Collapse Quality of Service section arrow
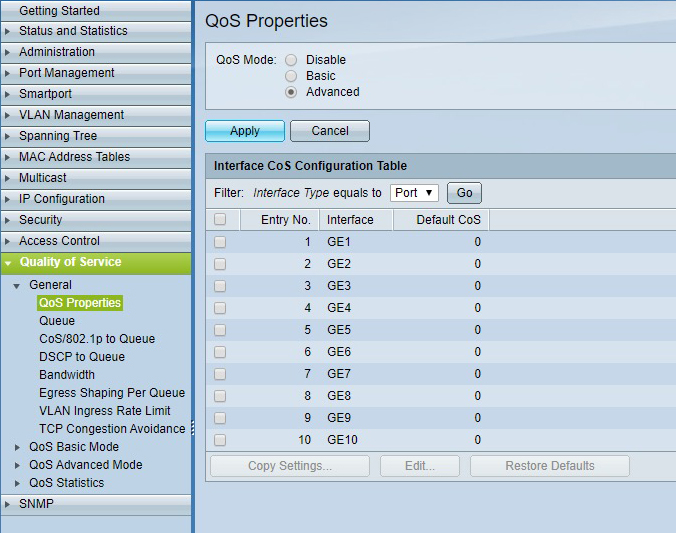676x533 pixels. point(8,263)
